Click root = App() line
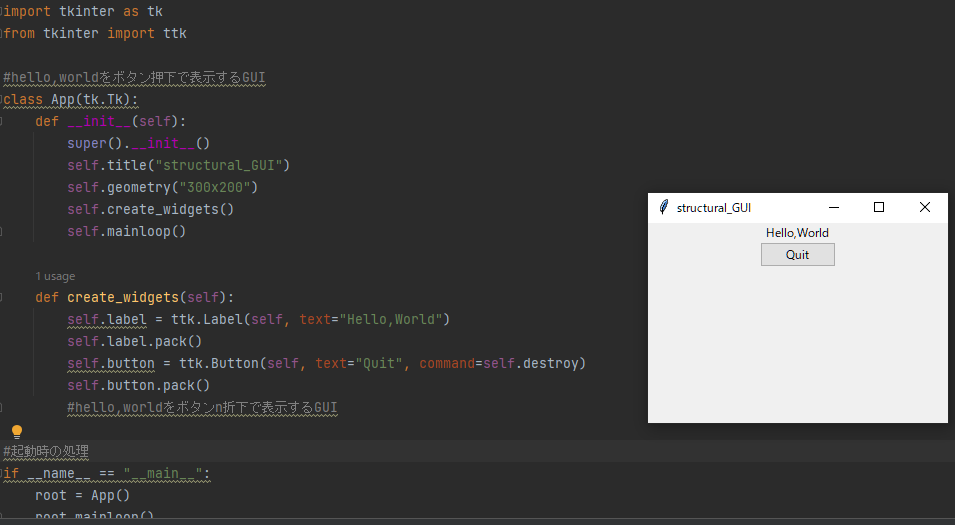Viewport: 955px width, 525px height. (83, 496)
